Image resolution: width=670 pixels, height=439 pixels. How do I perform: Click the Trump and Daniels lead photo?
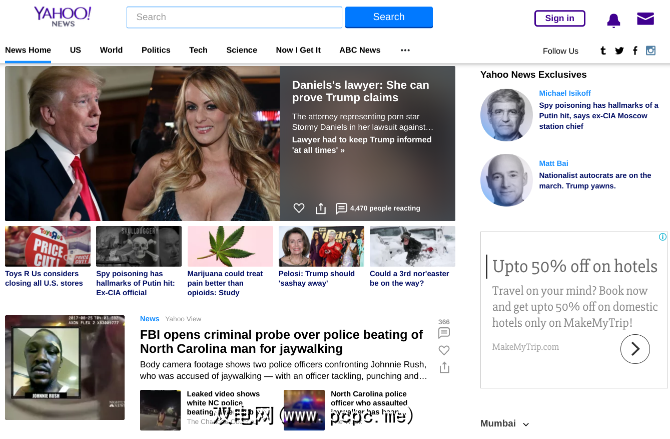pyautogui.click(x=143, y=143)
